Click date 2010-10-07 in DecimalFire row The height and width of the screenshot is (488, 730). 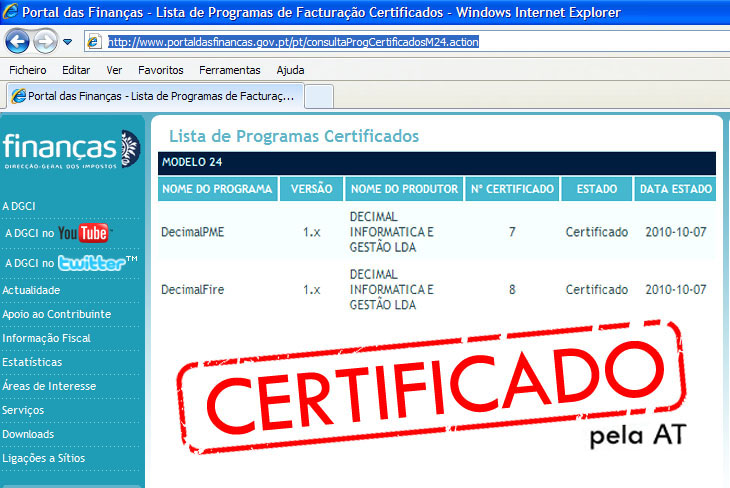point(676,290)
